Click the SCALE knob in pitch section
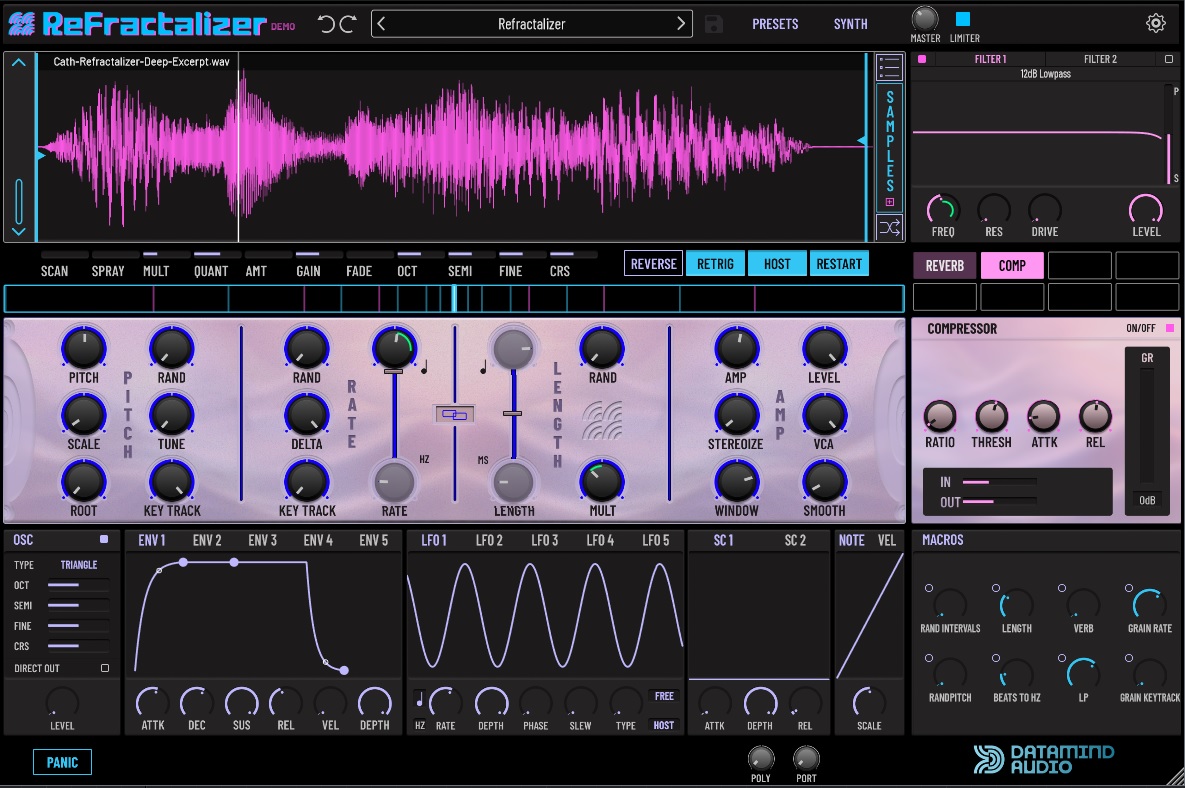1185x788 pixels. click(84, 415)
